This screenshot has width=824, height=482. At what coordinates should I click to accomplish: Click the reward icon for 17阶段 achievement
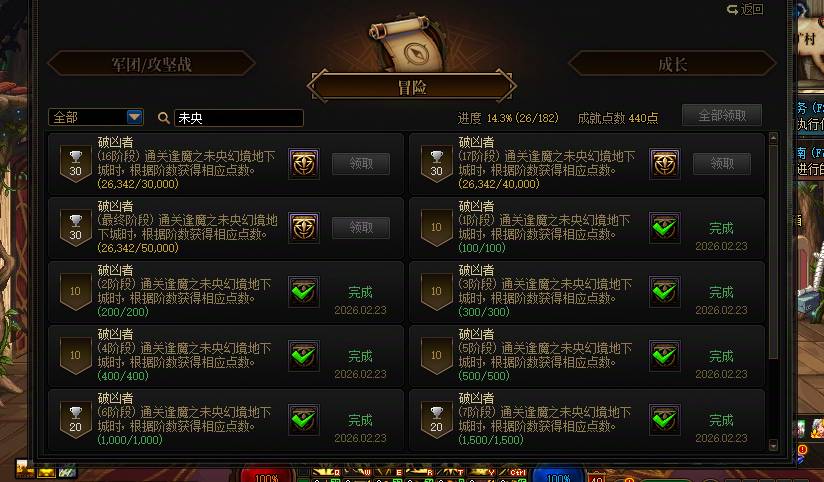click(x=665, y=164)
